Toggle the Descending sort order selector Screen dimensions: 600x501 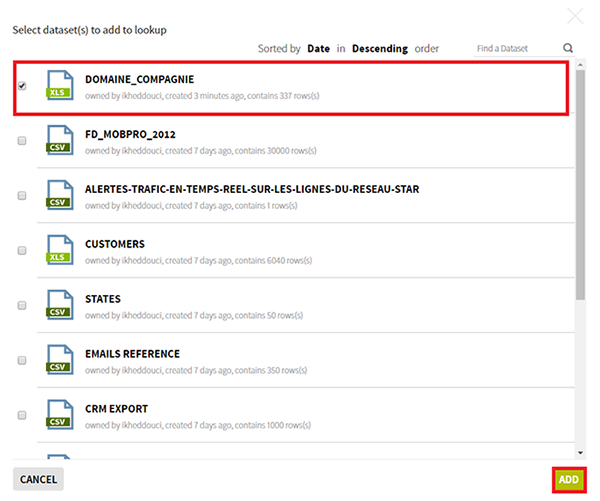[379, 48]
